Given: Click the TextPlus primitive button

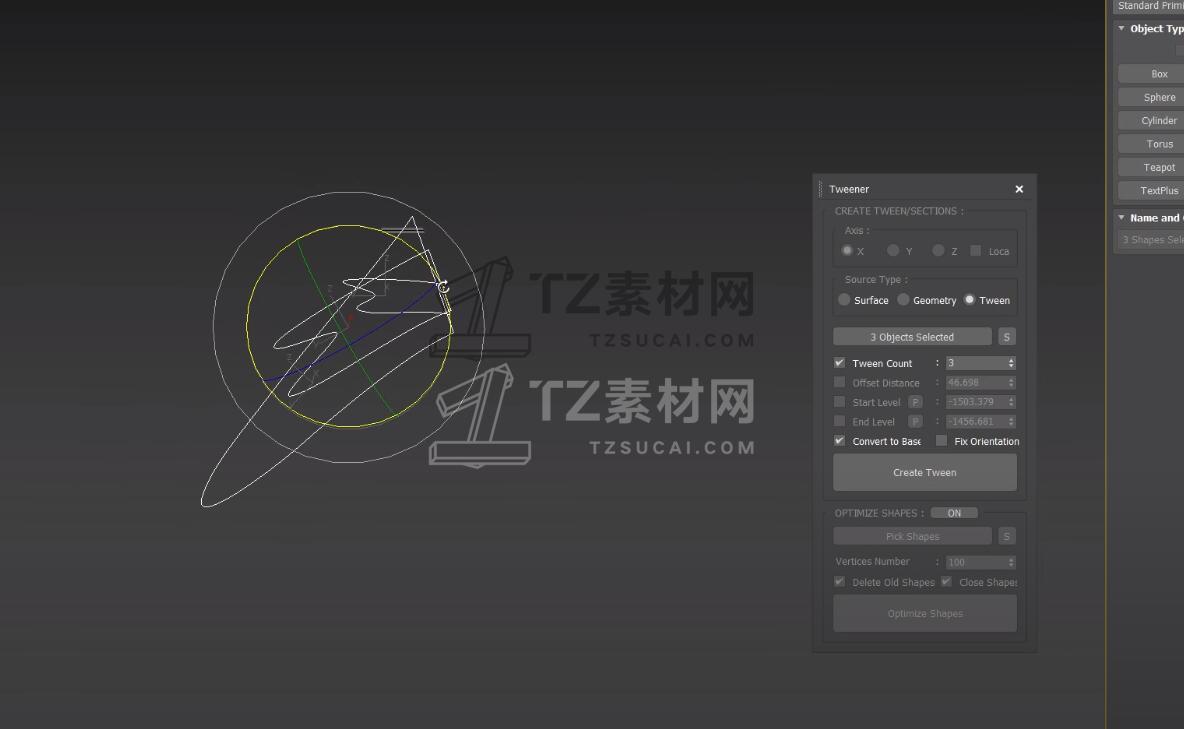Looking at the screenshot, I should (x=1151, y=190).
